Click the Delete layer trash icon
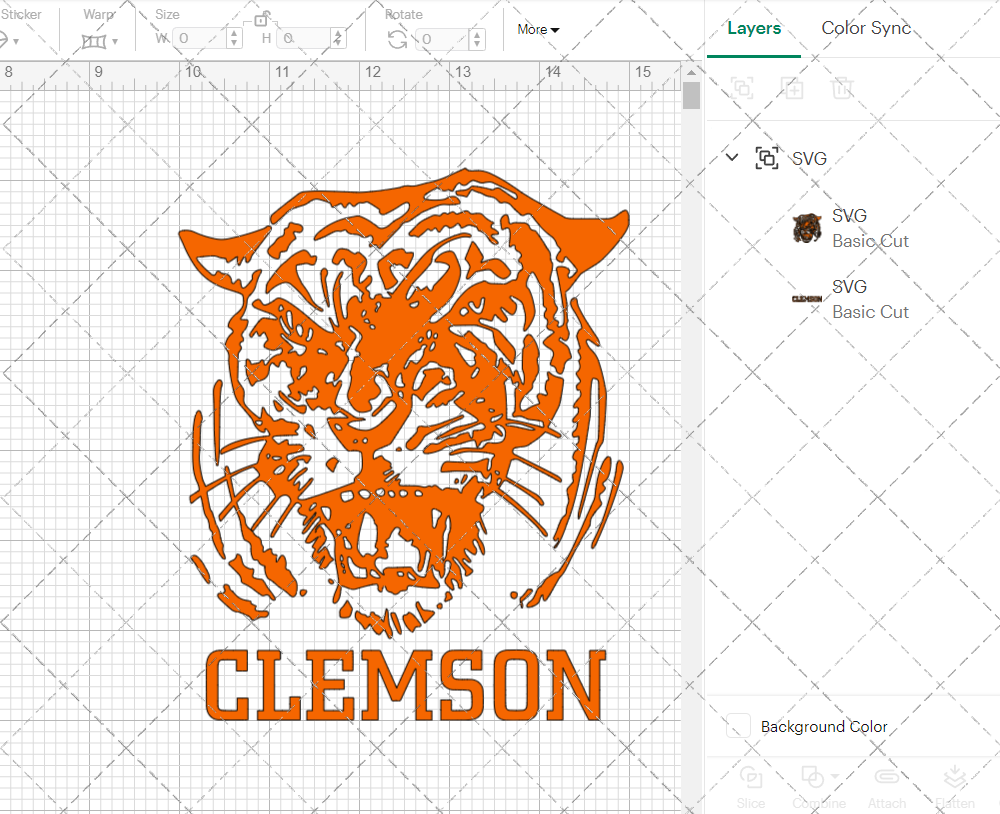Viewport: 1000px width, 814px height. point(842,88)
